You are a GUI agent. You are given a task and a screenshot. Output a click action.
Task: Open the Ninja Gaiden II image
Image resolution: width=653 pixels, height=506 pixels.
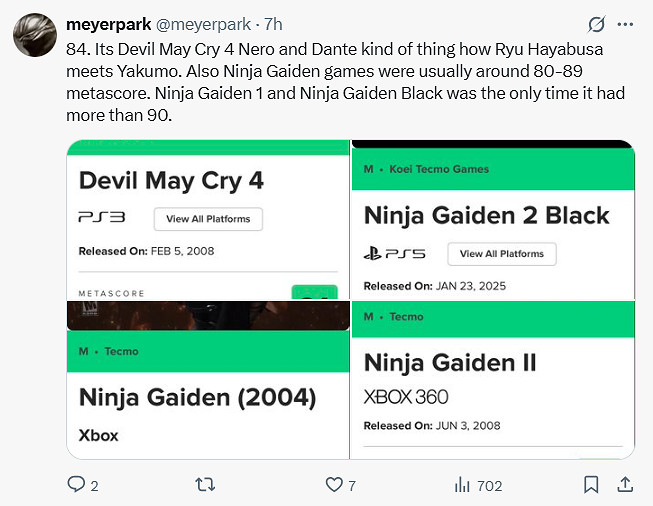(492, 380)
